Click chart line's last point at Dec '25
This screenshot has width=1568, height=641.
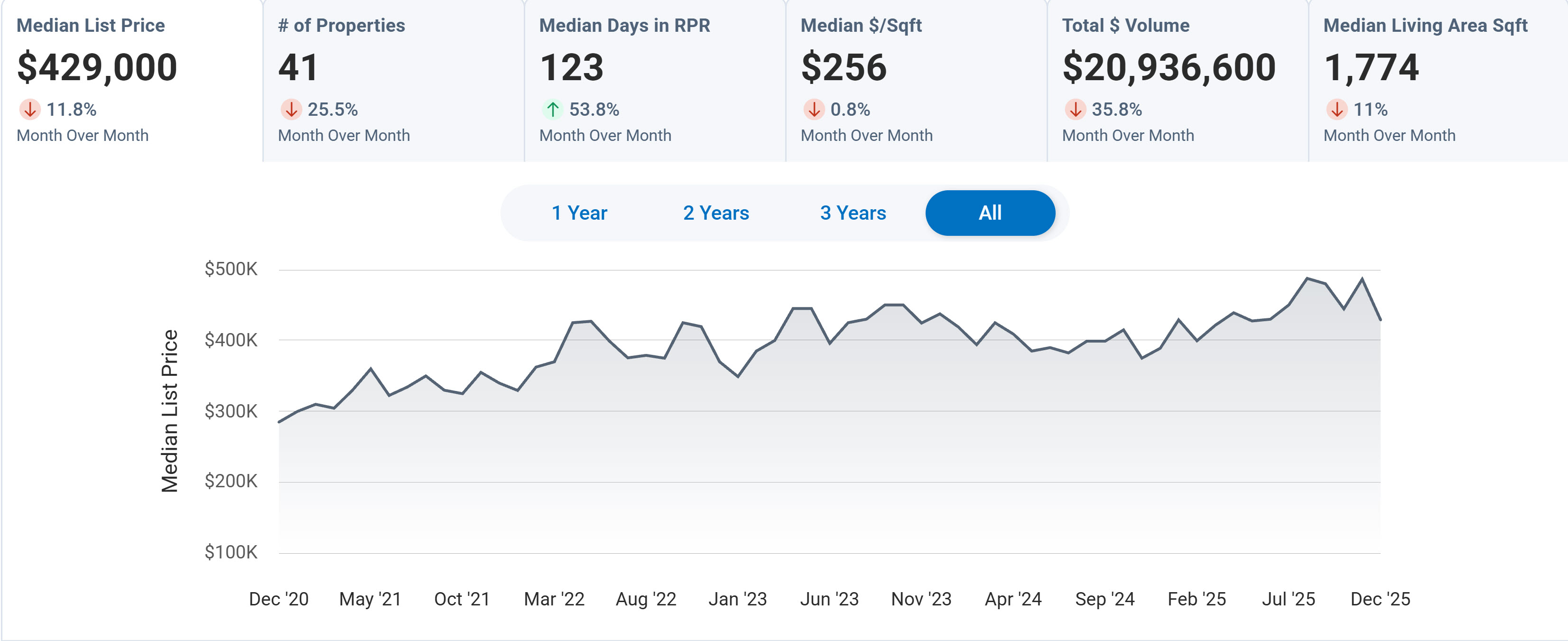point(1380,320)
